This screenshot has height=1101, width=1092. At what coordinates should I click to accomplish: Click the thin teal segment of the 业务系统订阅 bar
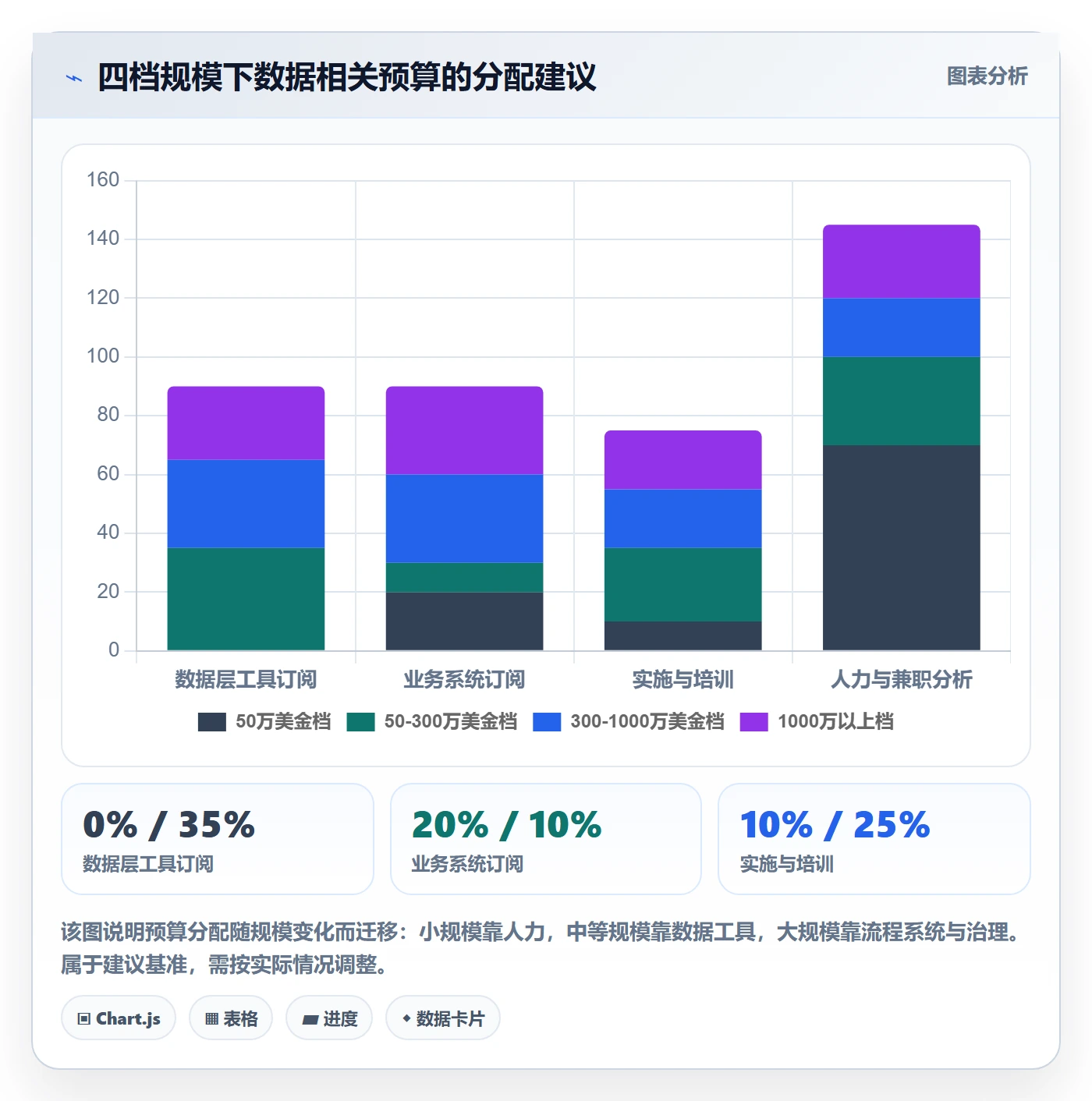[x=464, y=578]
